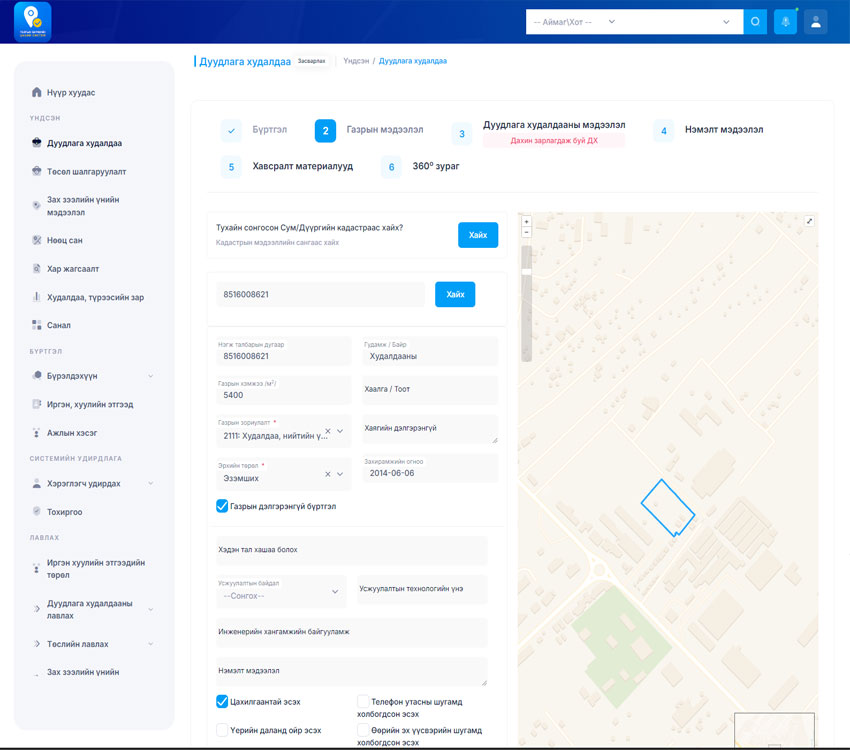Screen dimensions: 850x750
Task: Enable Телефон утасны шугамд холбогдсон checkbox
Action: coord(363,702)
